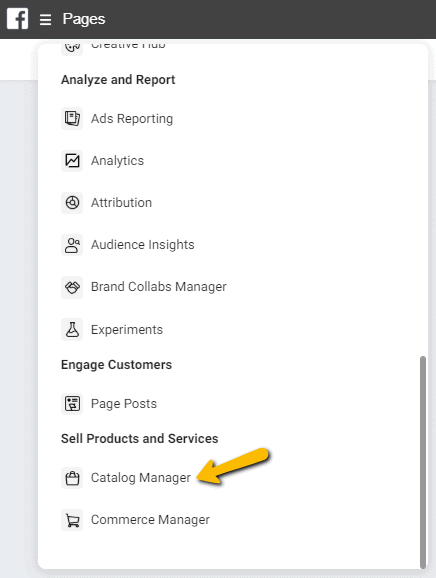This screenshot has height=578, width=436.
Task: Click the Catalog Manager bag icon
Action: tap(72, 478)
